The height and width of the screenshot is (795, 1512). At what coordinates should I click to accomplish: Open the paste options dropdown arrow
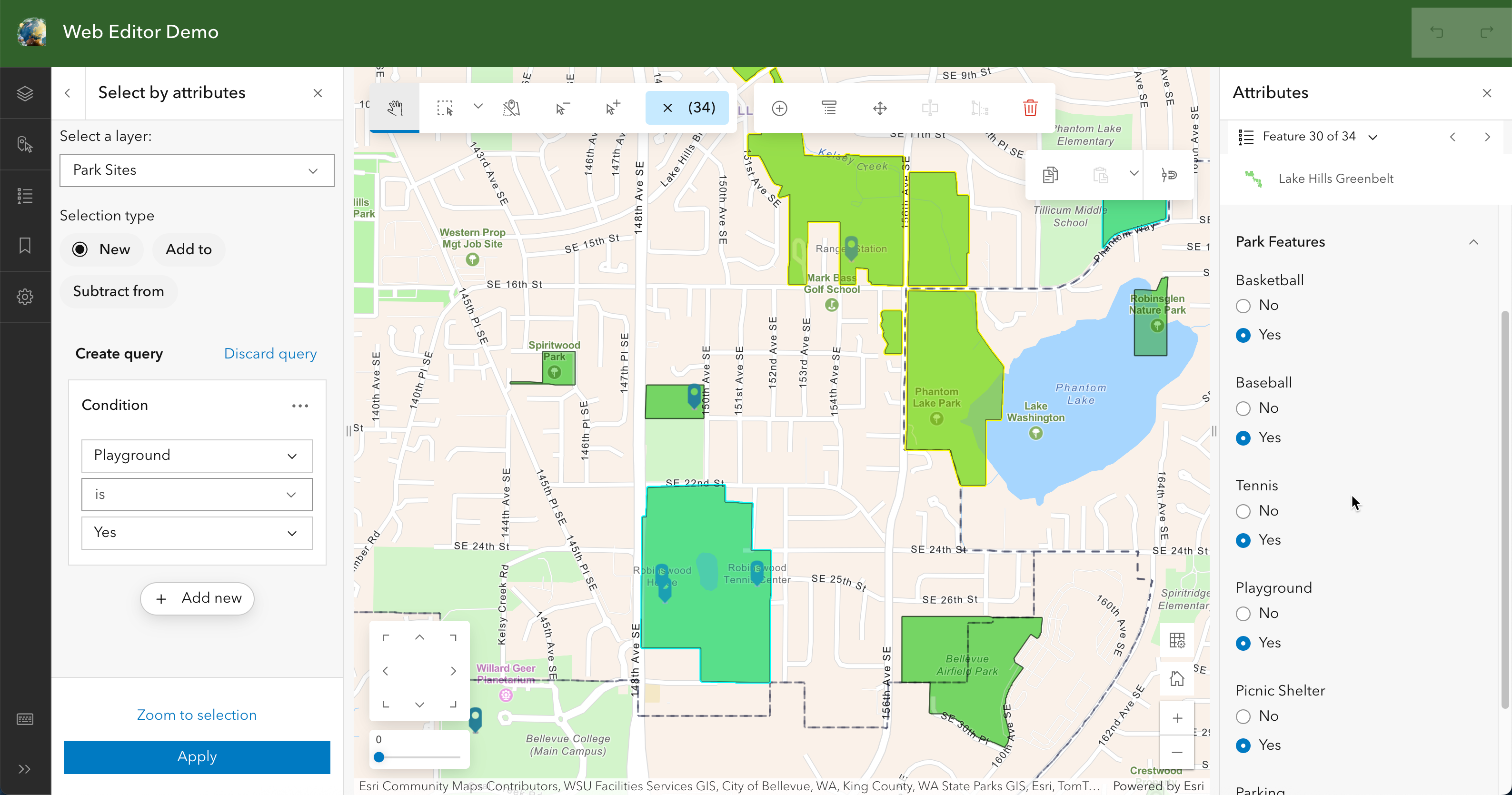1134,174
